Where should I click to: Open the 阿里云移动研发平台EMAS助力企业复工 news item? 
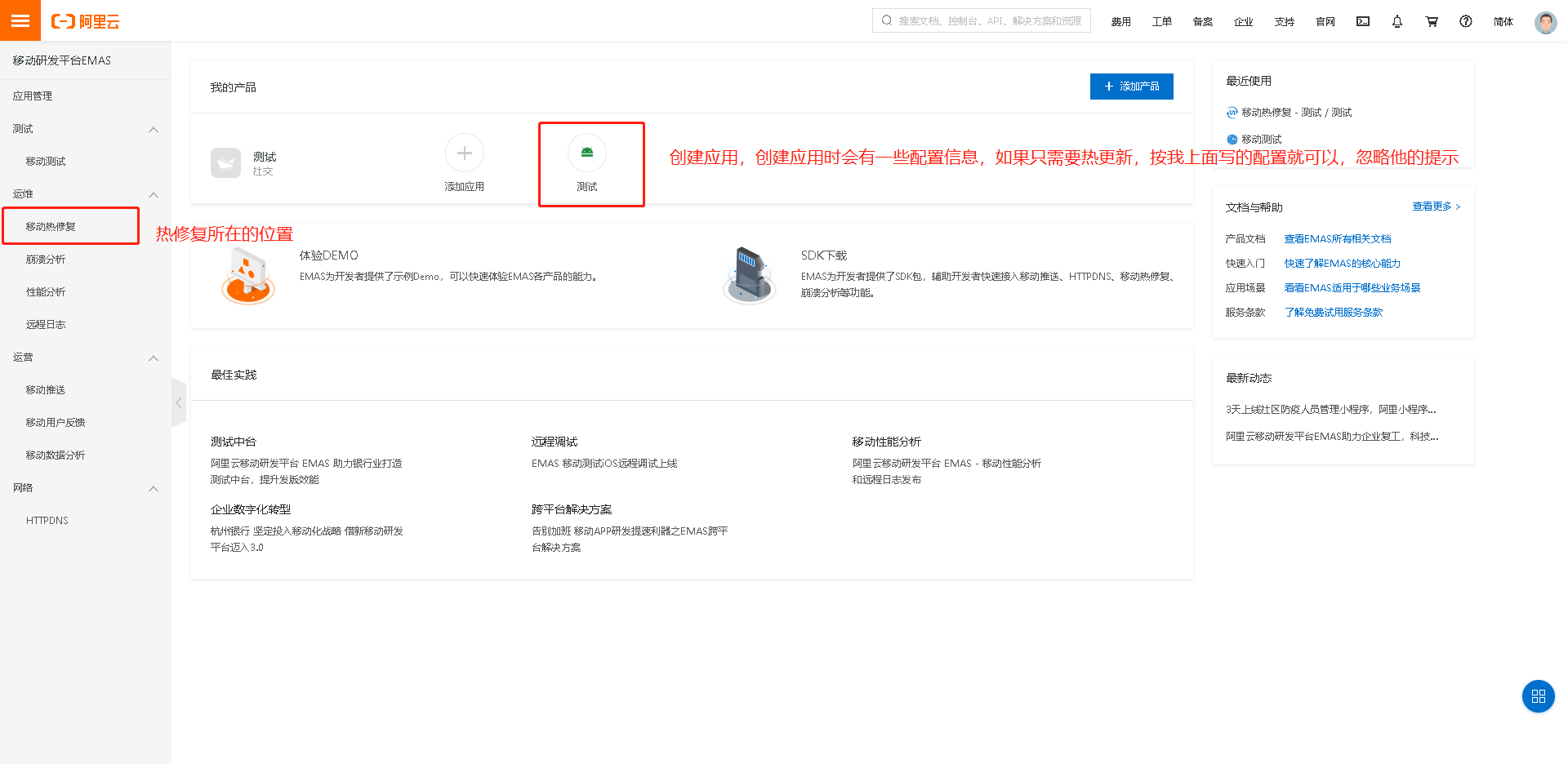(x=1332, y=437)
